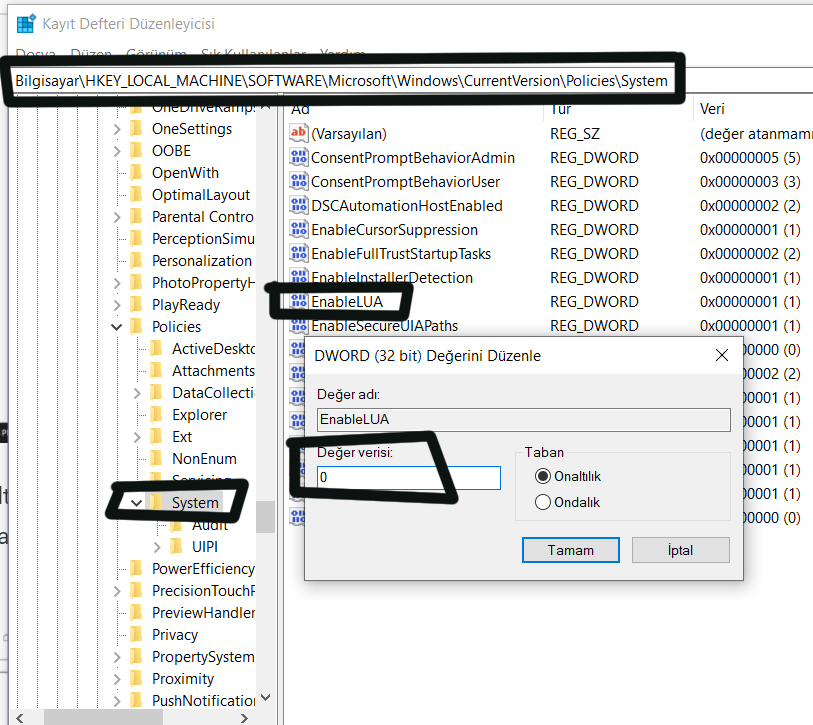Viewport: 813px width, 725px height.
Task: Click the tree horizontal scroll-left arrow
Action: [x=20, y=718]
